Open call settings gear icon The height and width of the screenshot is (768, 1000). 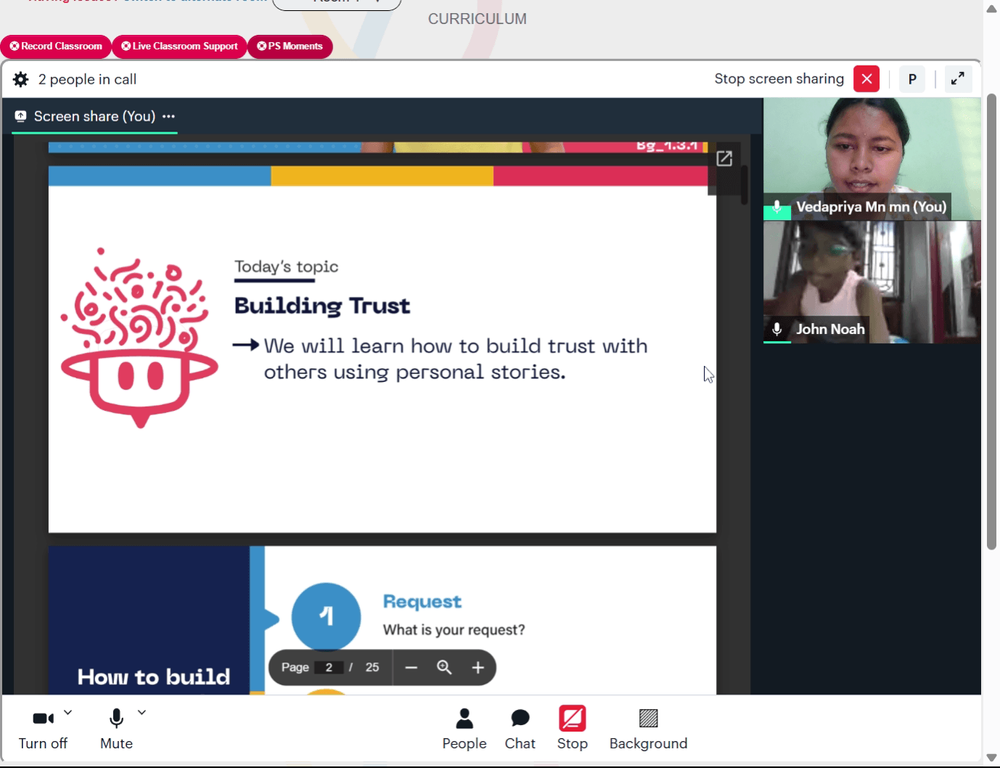click(x=20, y=79)
